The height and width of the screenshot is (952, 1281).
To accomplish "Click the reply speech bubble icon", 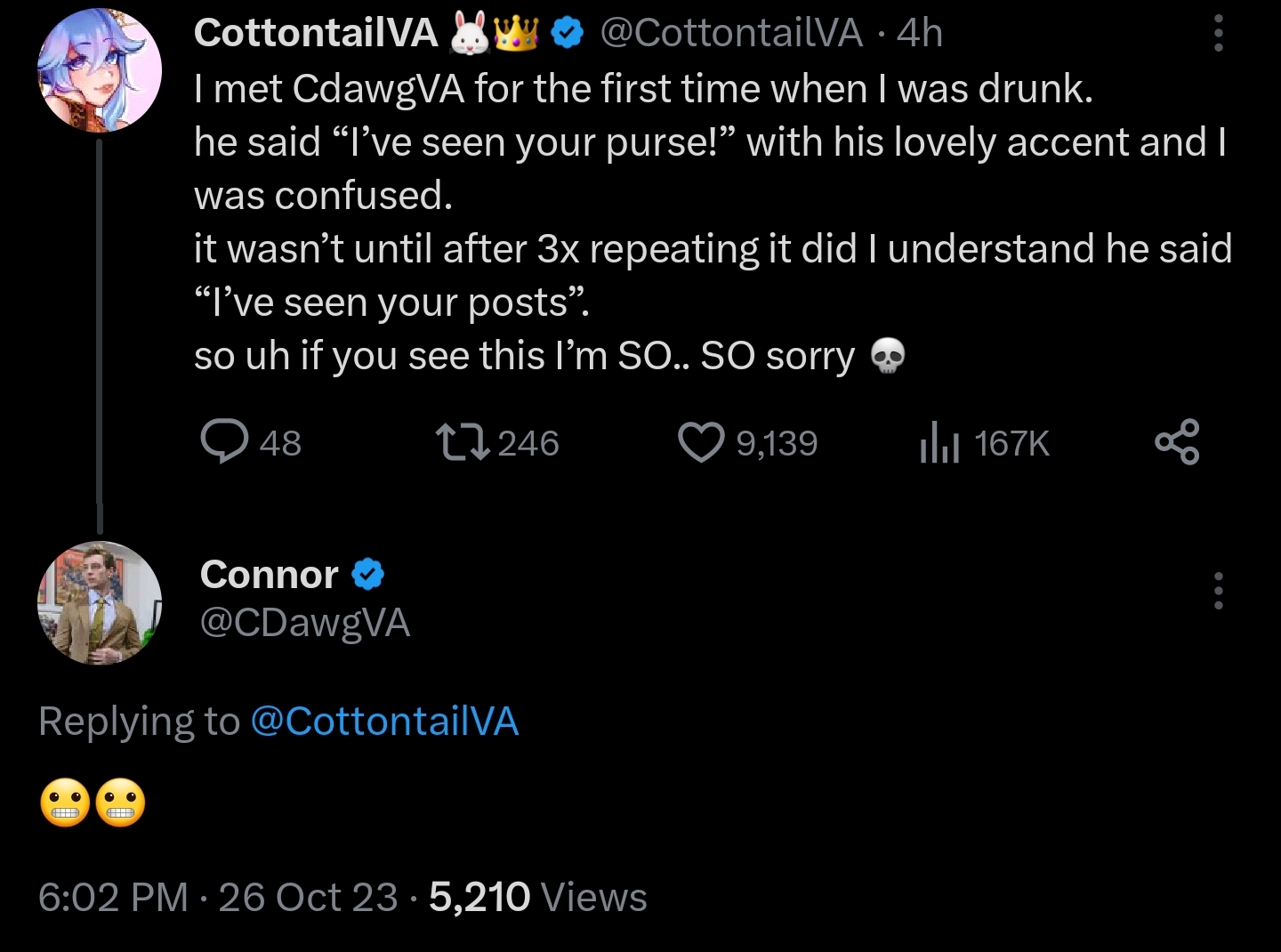I will point(224,442).
